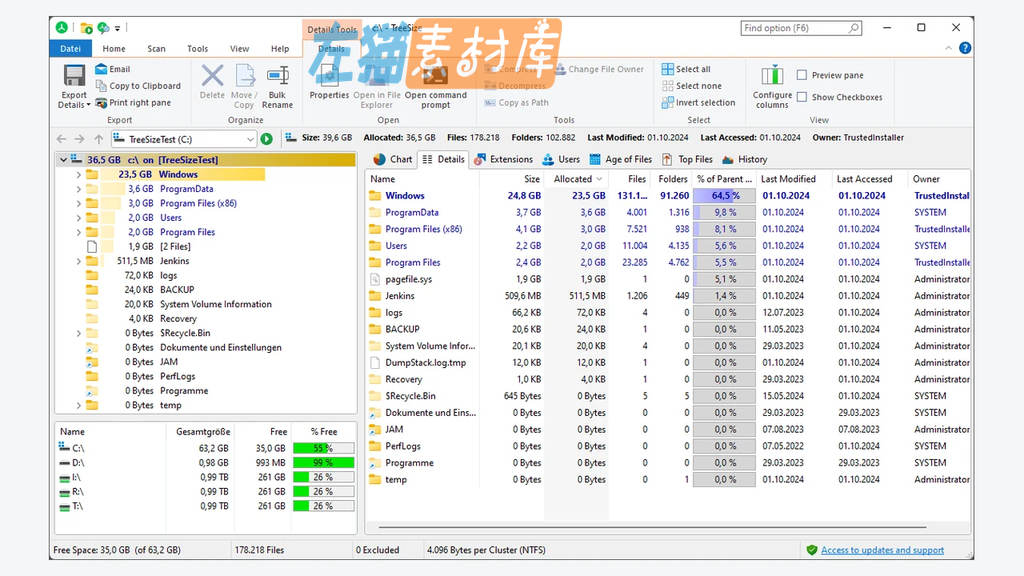This screenshot has width=1024, height=576.
Task: Click the Copy as Path icon
Action: coord(490,103)
